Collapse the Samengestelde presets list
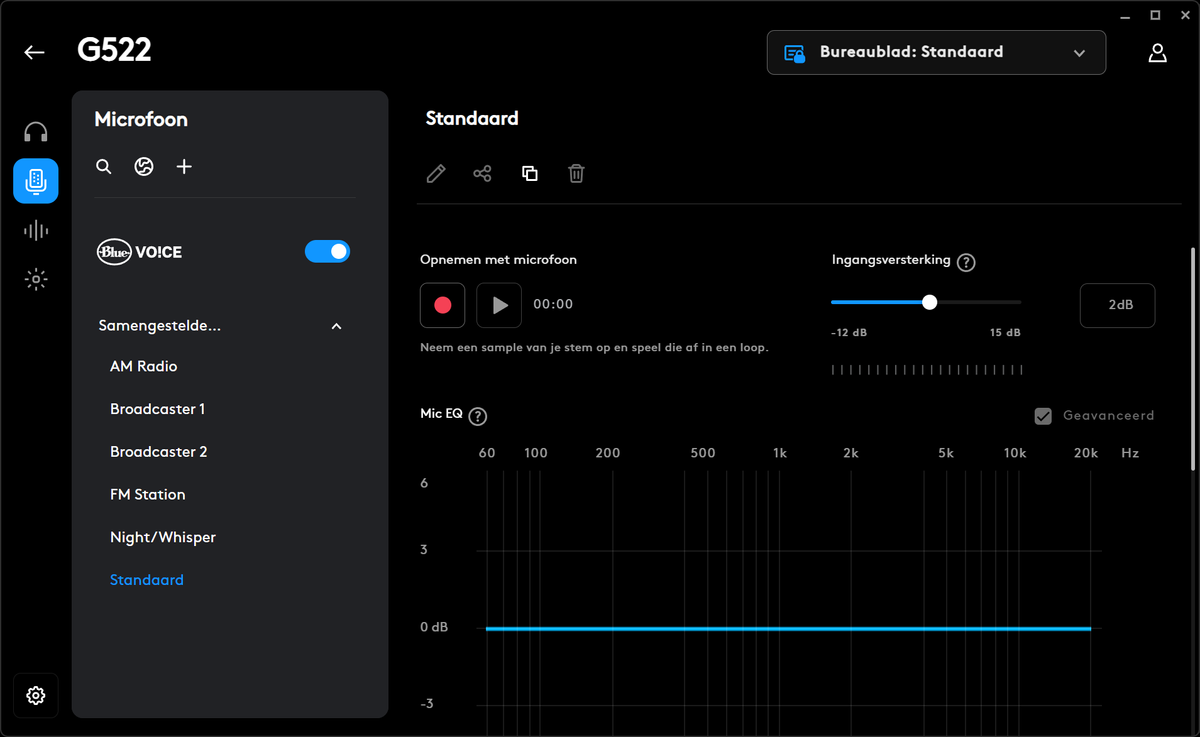1200x737 pixels. pyautogui.click(x=337, y=327)
